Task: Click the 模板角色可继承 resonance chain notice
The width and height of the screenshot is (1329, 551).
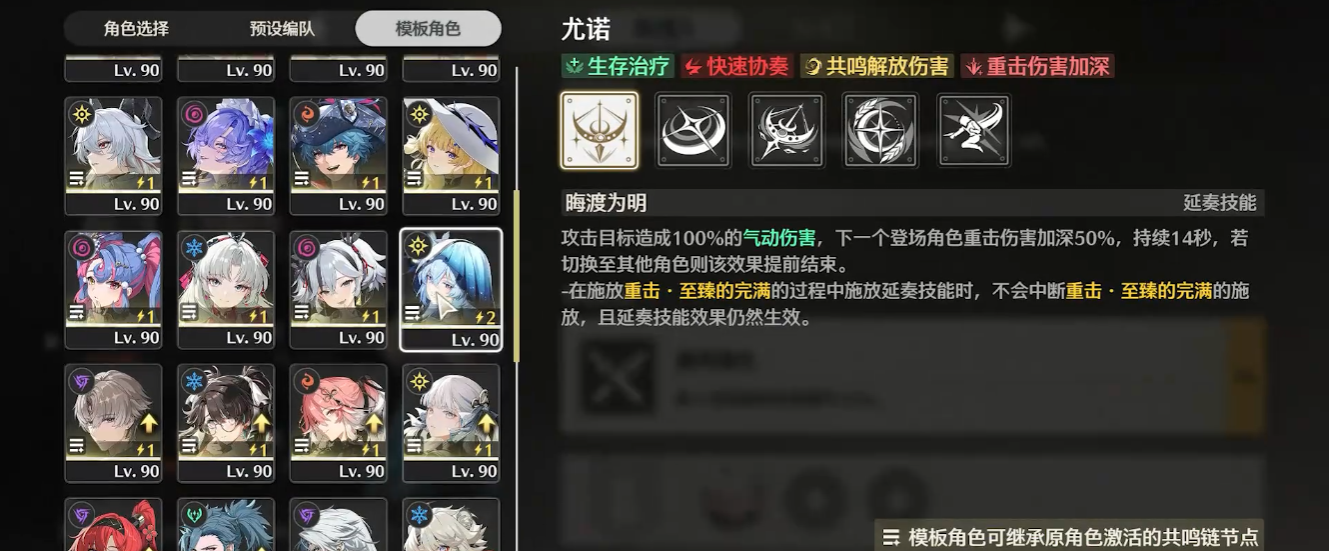Action: pyautogui.click(x=1069, y=536)
